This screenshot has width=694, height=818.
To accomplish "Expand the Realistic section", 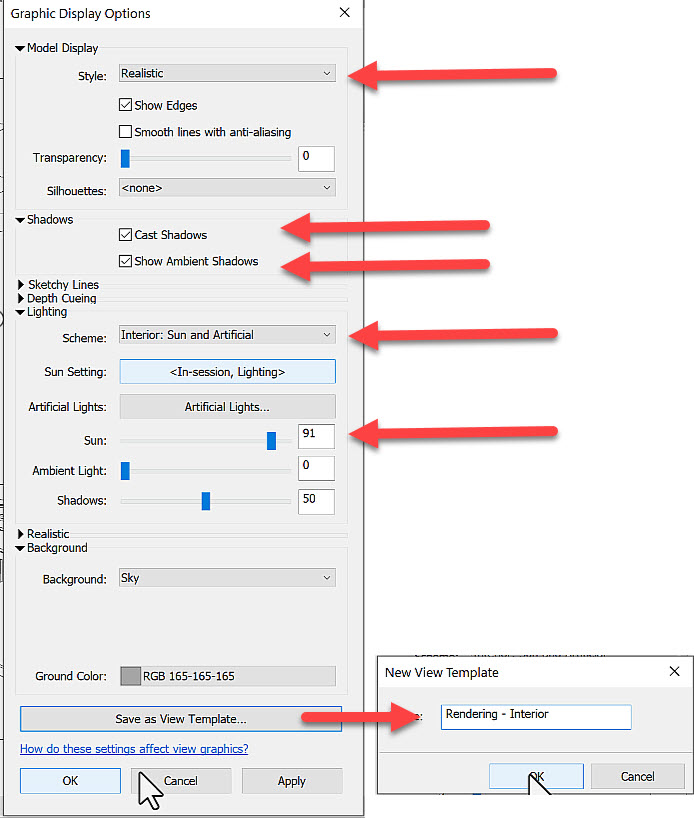I will [x=22, y=534].
